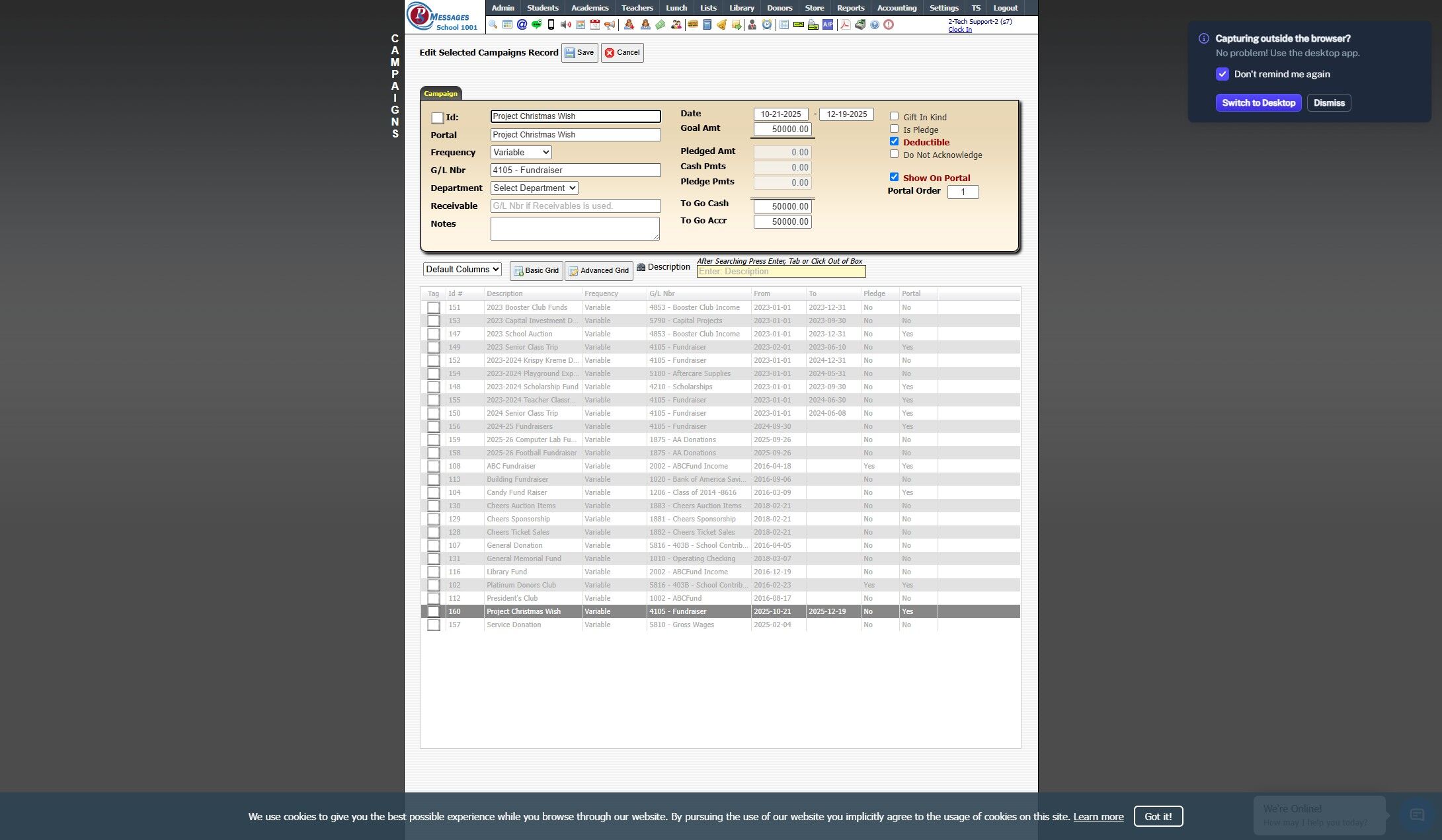Screen dimensions: 1442x840
Task: Uncheck the Deductible checkbox
Action: pos(894,141)
